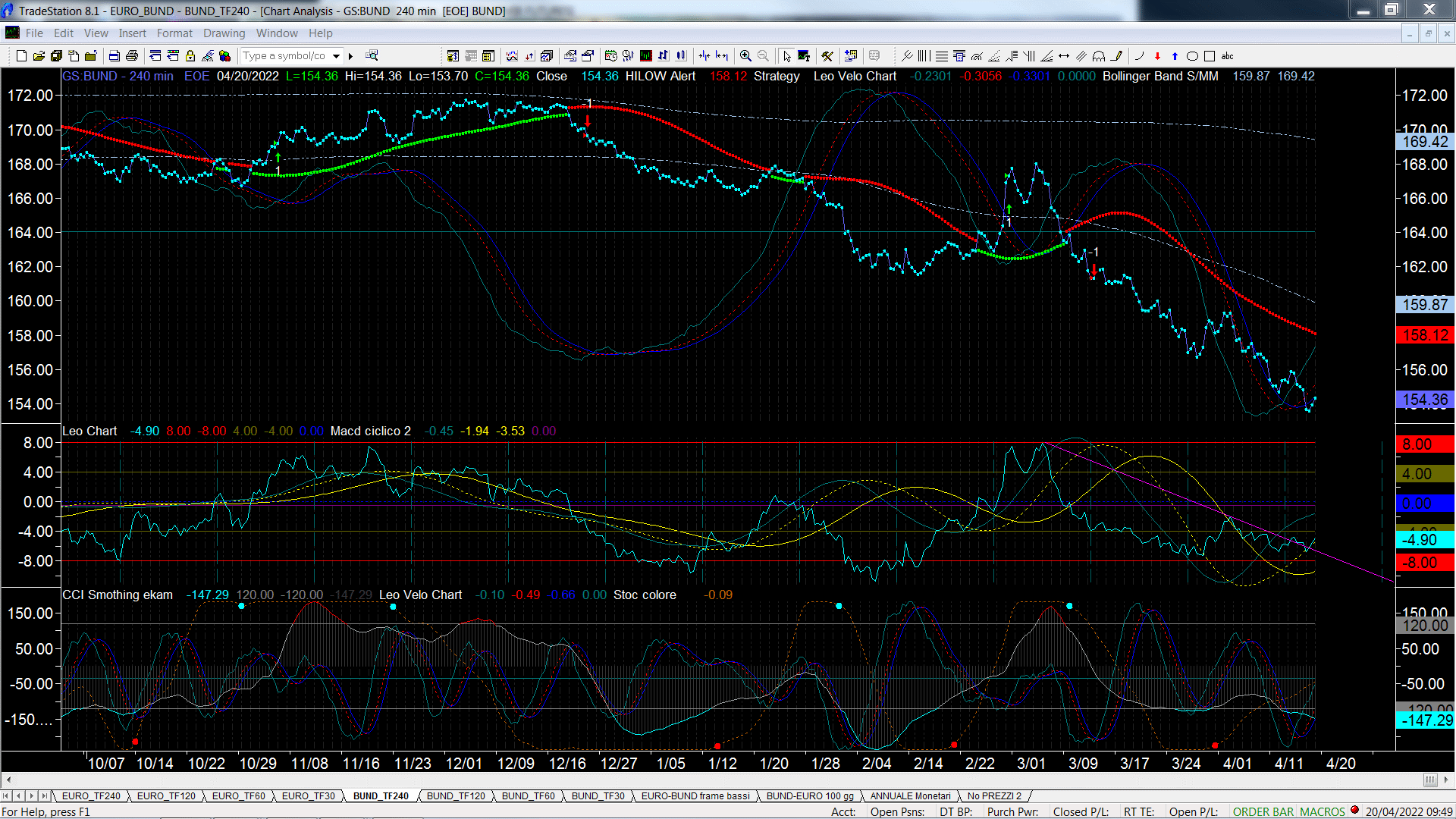The width and height of the screenshot is (1456, 819).
Task: Select the red down arrow tool
Action: (1157, 56)
